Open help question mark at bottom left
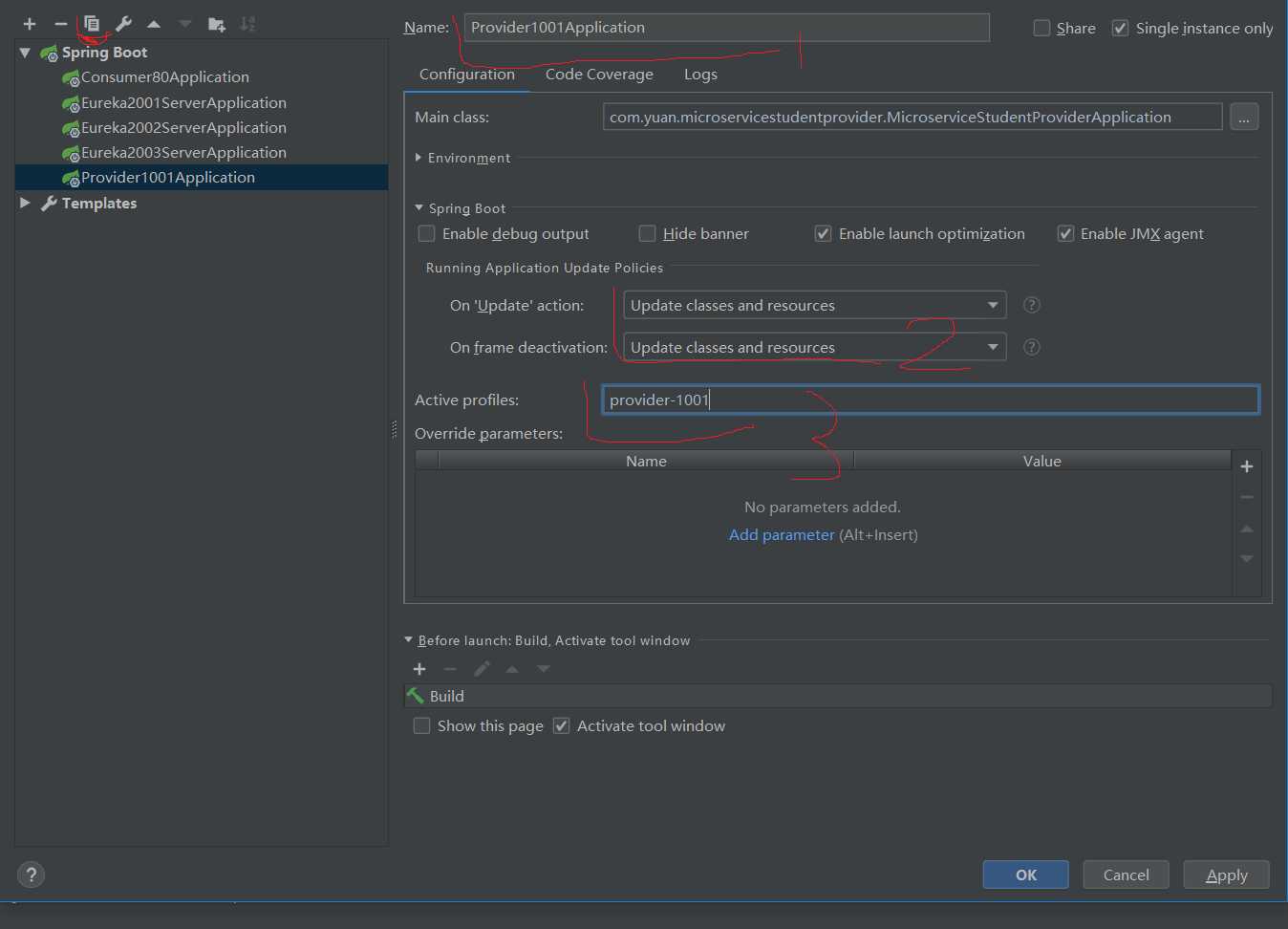 (x=32, y=875)
